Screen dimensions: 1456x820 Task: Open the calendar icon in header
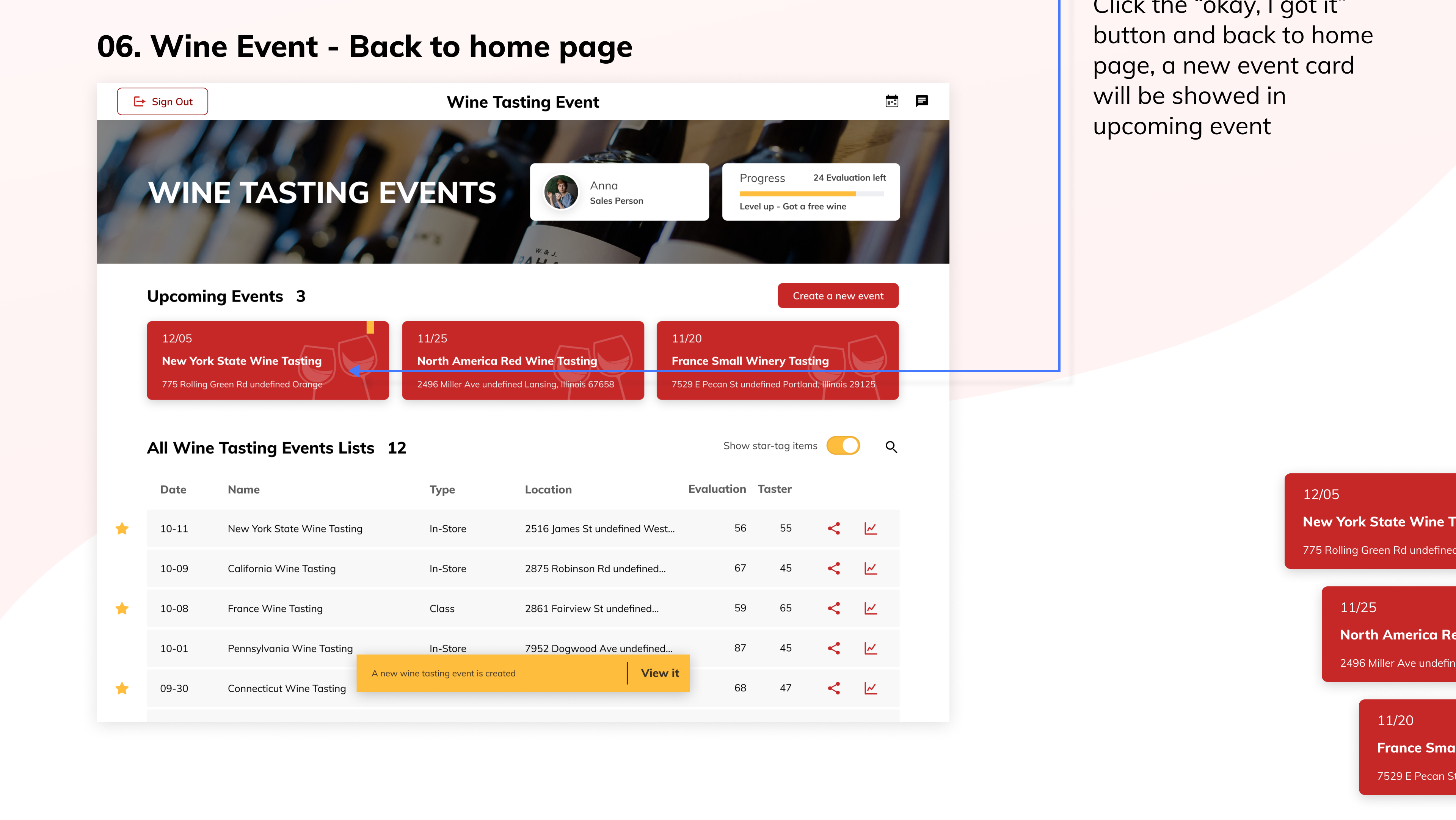point(891,101)
